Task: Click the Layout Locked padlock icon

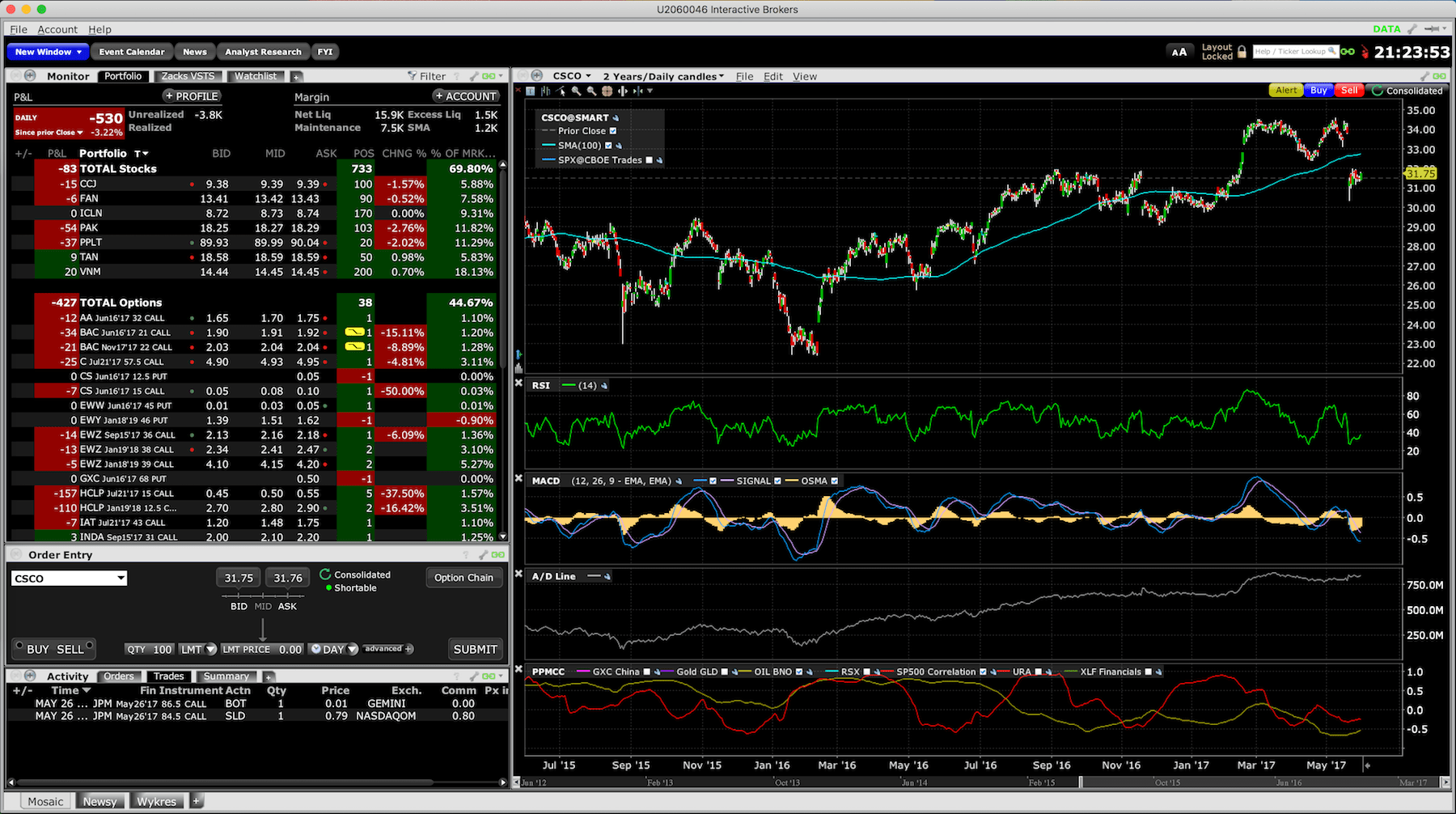Action: 1242,52
